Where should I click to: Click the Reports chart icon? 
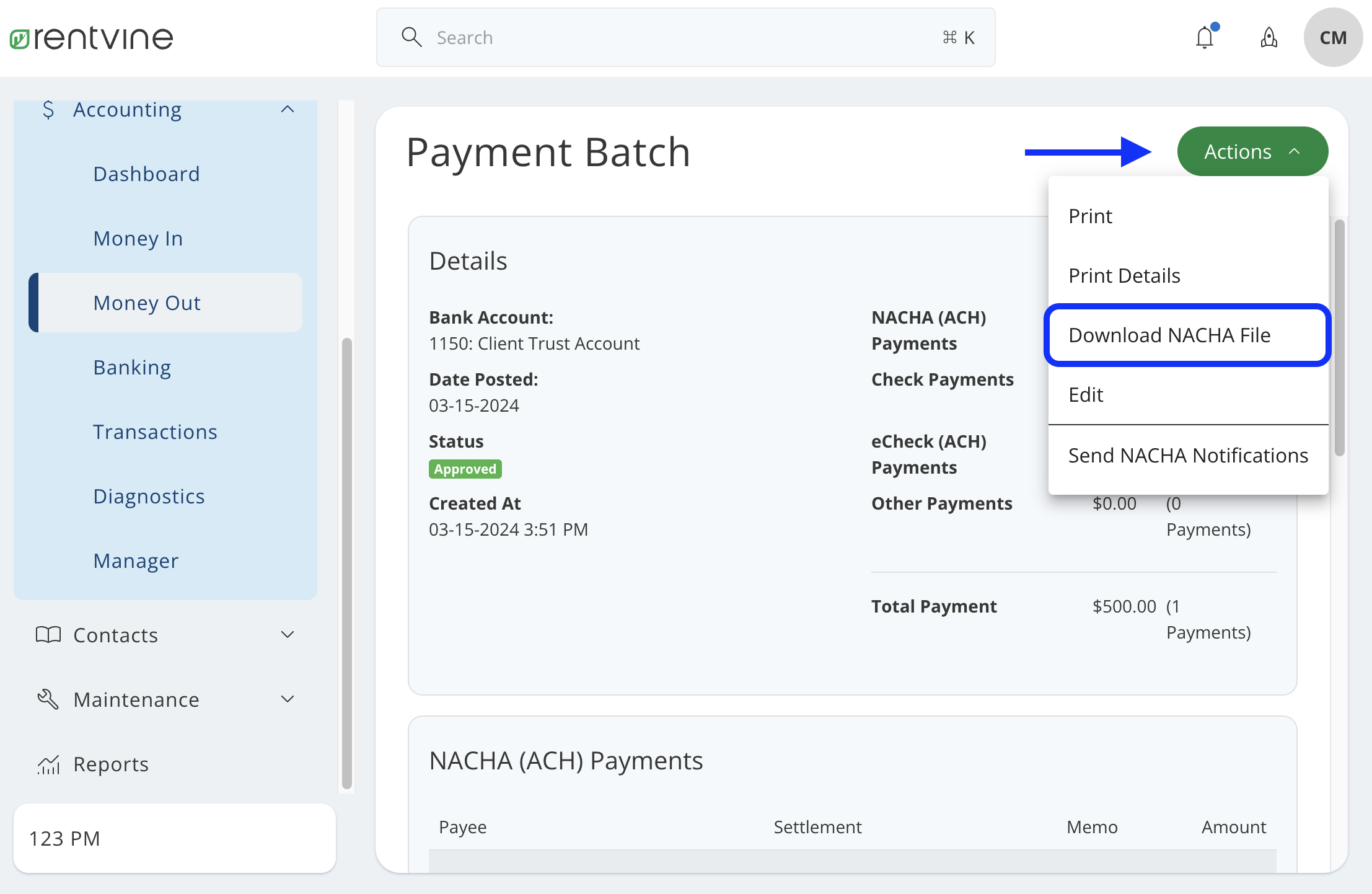coord(48,764)
